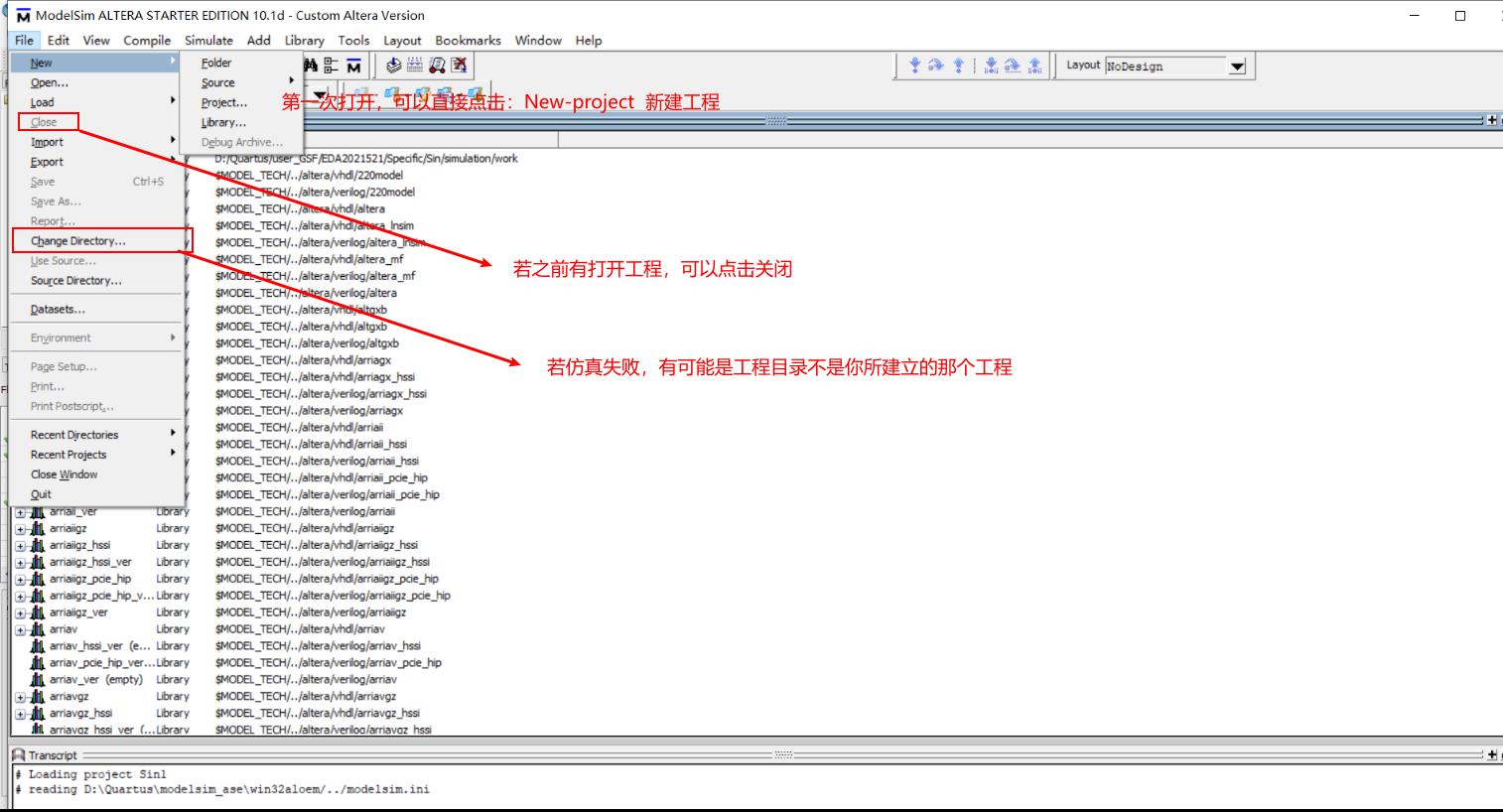Click the Compile toolbar icon
The width and height of the screenshot is (1503, 812).
pos(394,66)
